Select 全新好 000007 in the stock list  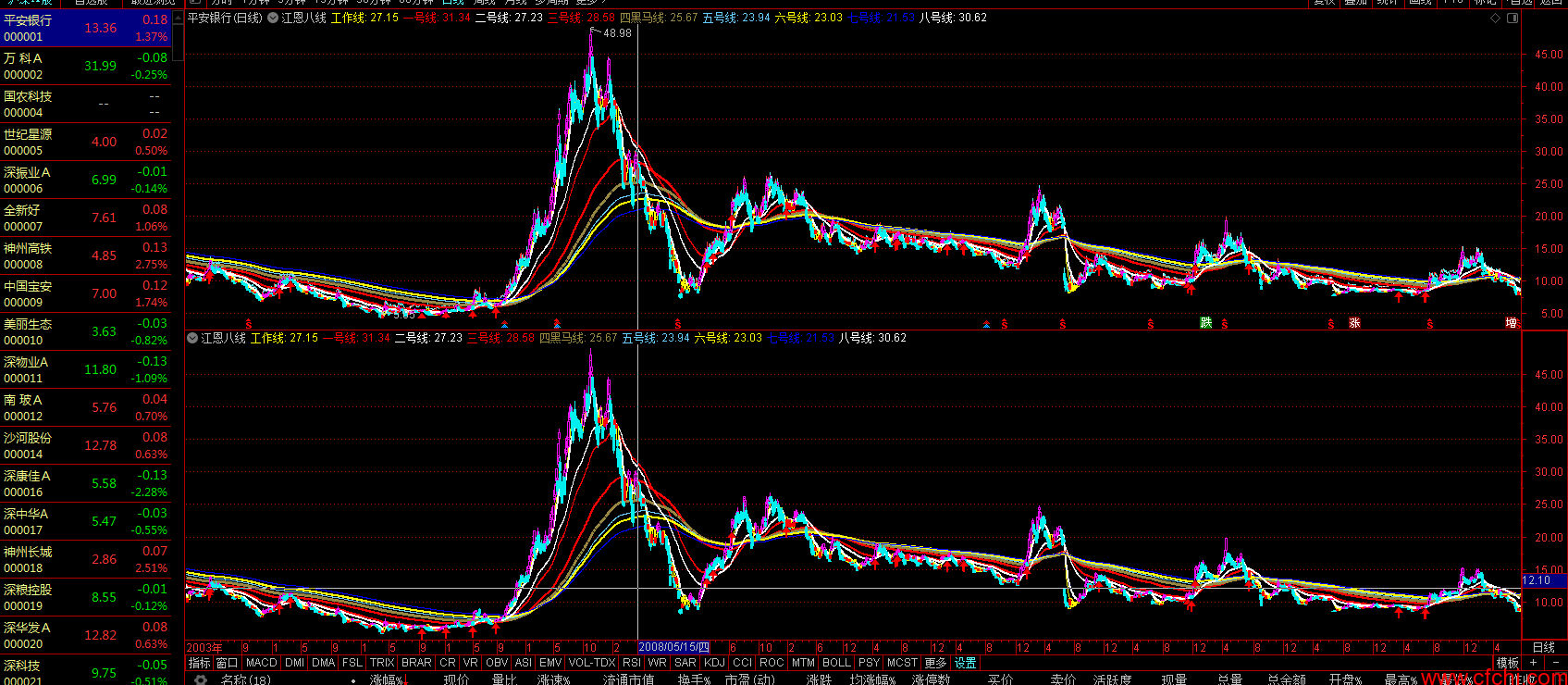pyautogui.click(x=86, y=218)
